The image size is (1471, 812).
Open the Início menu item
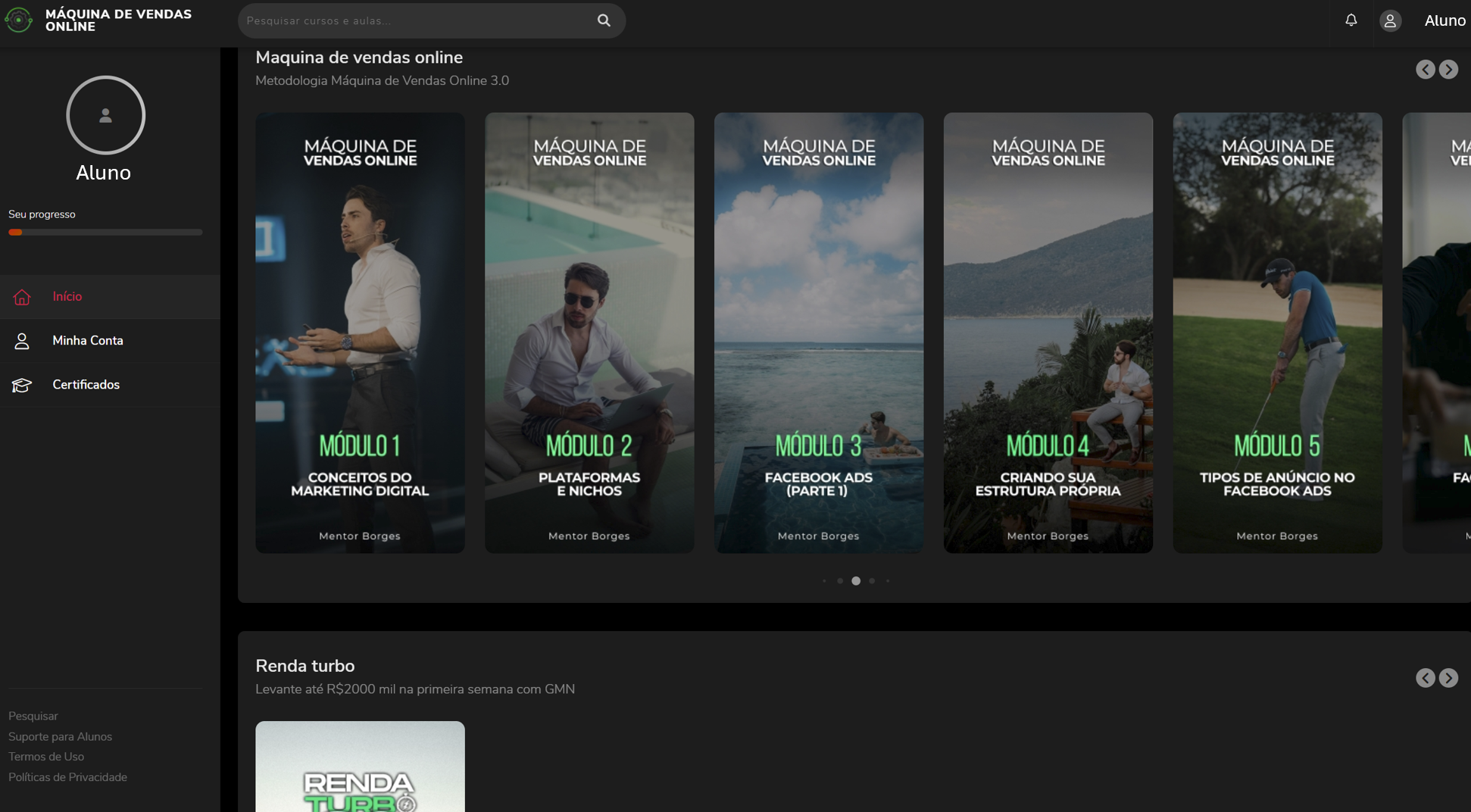coord(67,297)
